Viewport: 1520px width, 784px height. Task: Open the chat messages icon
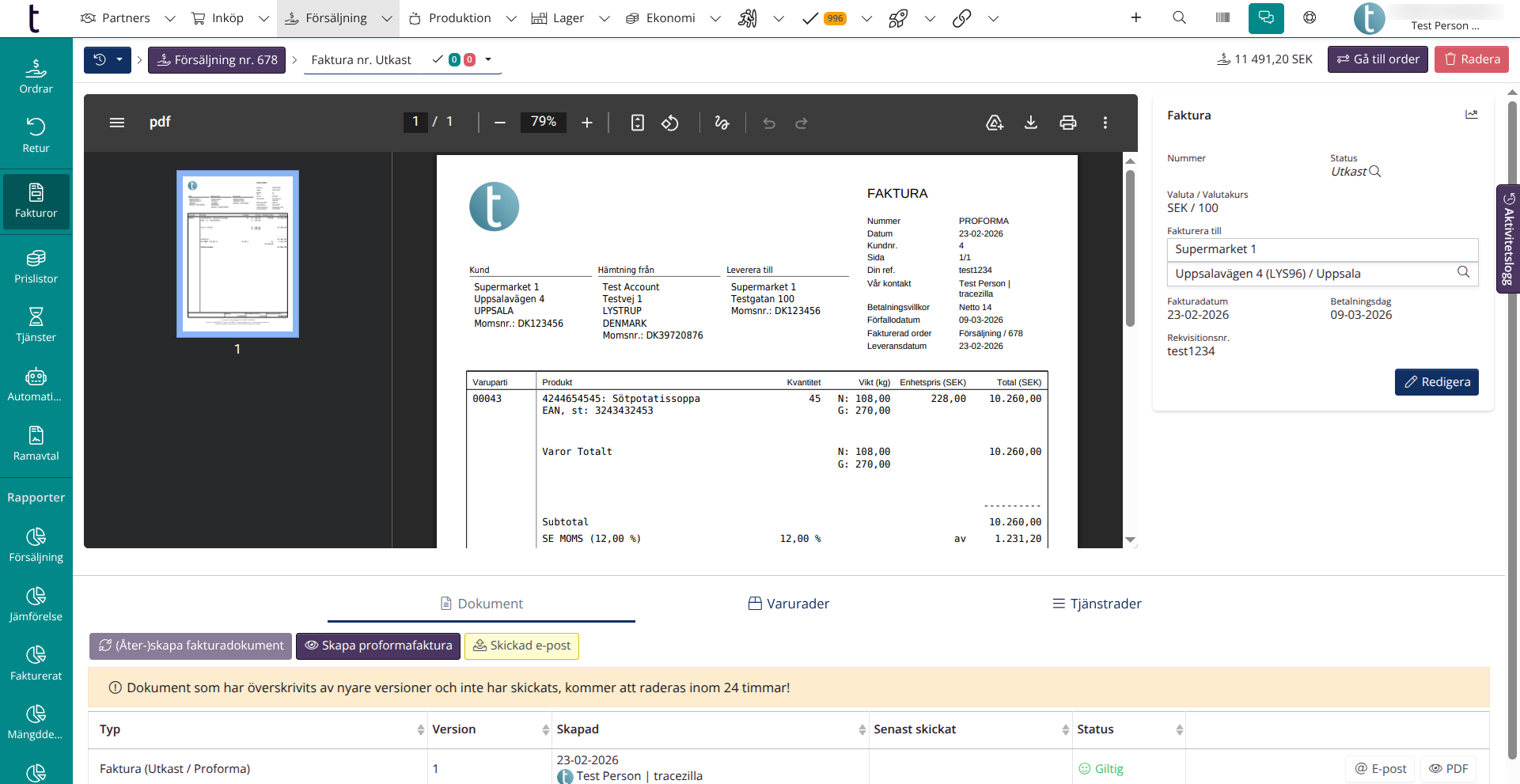1266,17
